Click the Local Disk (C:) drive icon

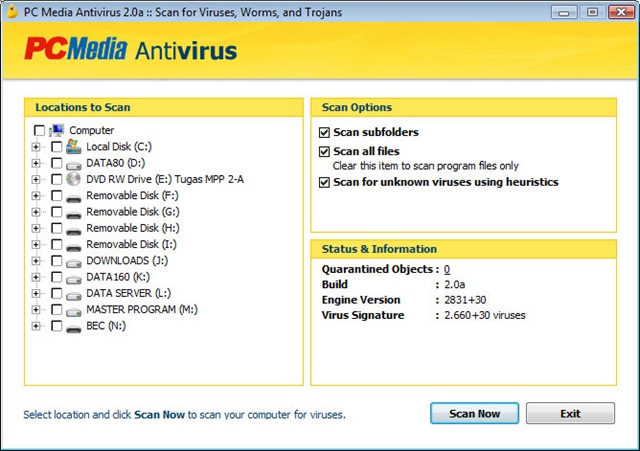point(73,146)
